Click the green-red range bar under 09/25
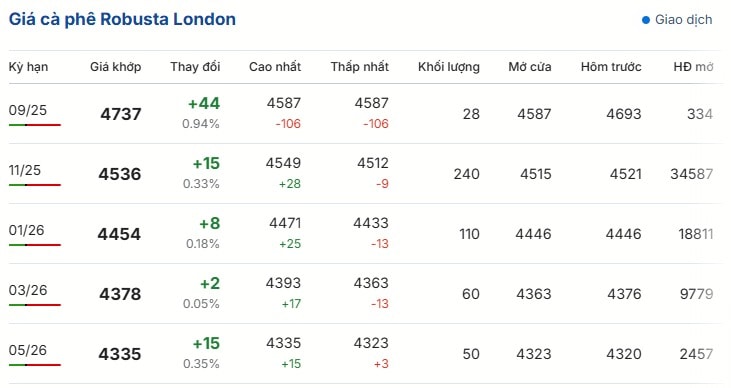Viewport: 731px width, 388px height. pos(34,125)
